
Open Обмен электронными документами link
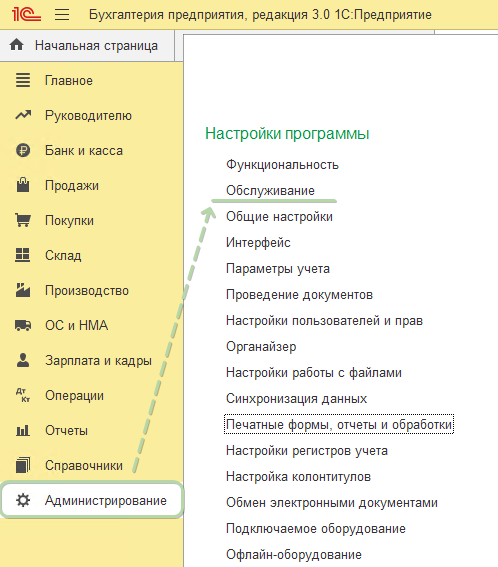[x=332, y=503]
